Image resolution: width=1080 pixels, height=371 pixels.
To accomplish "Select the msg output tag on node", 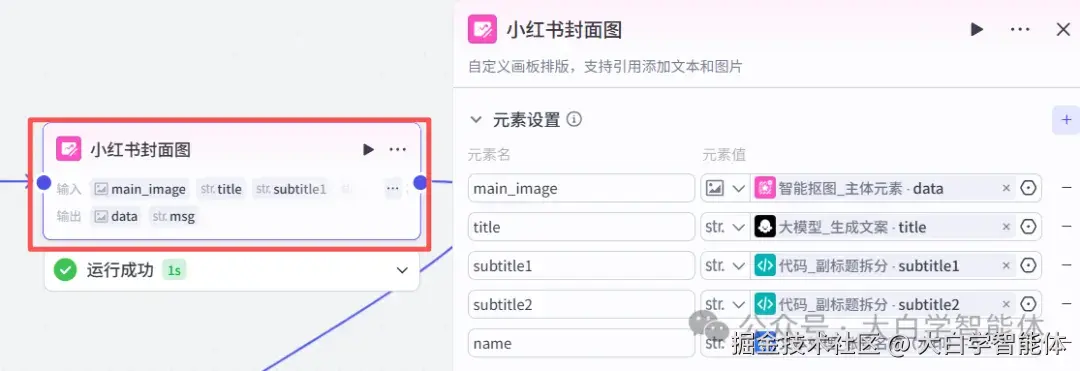I will click(174, 216).
